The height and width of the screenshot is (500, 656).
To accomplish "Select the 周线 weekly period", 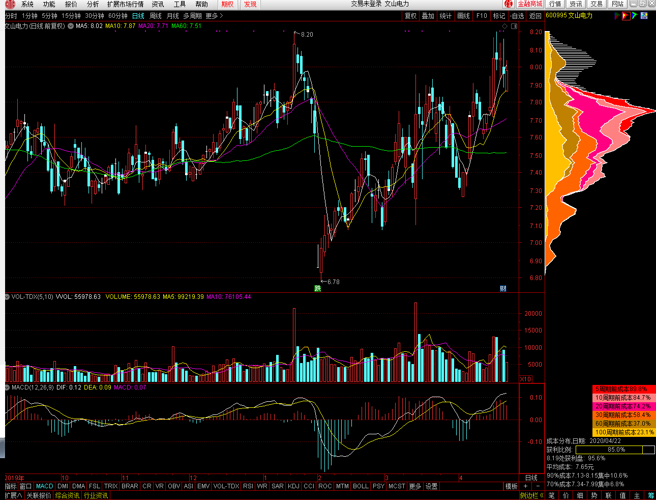I will pyautogui.click(x=156, y=16).
